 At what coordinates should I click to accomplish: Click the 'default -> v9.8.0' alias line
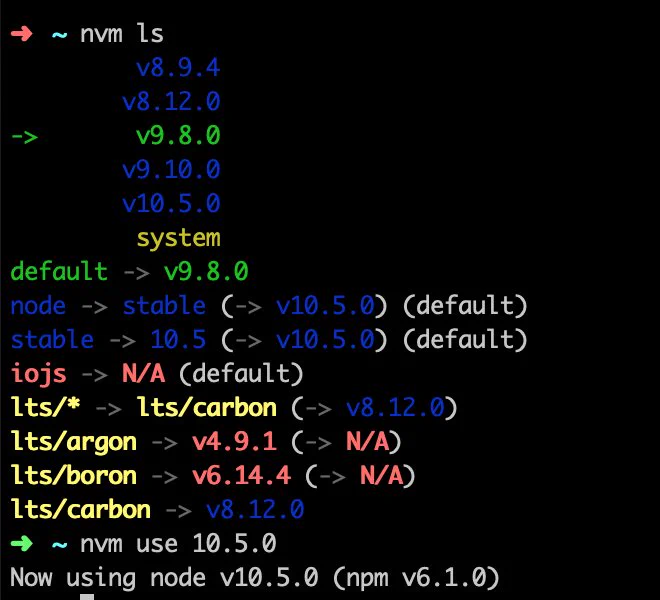click(129, 272)
